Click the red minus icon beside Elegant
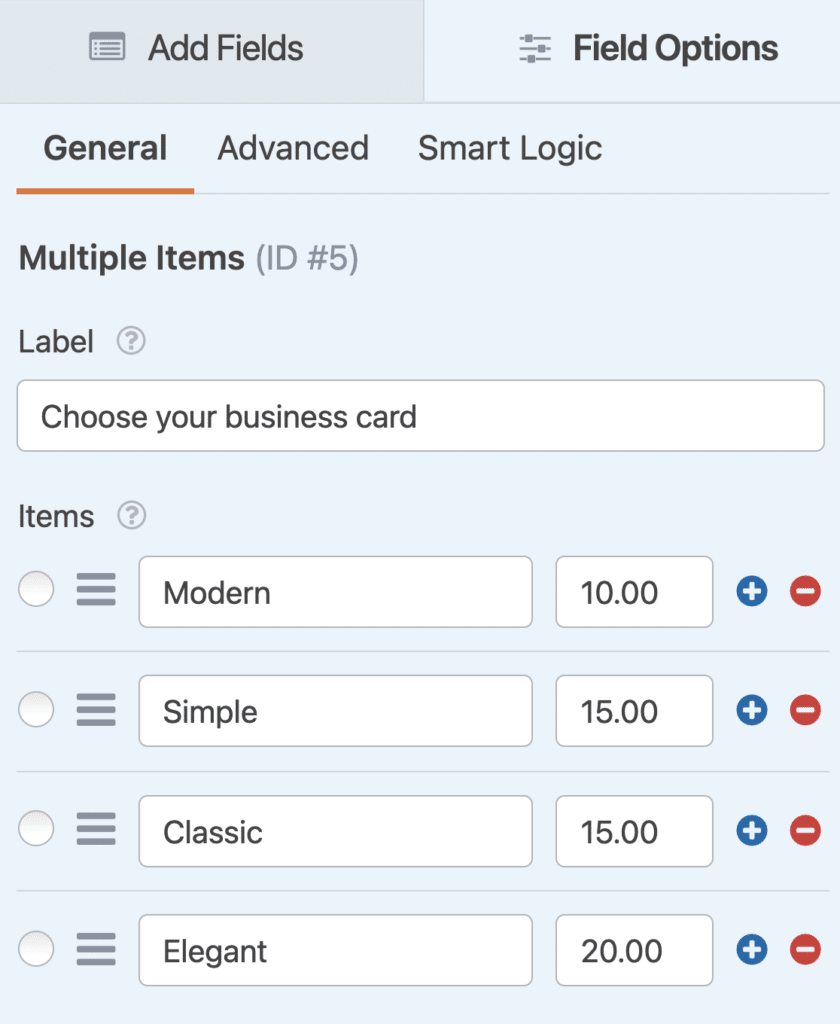Viewport: 840px width, 1024px height. click(805, 950)
